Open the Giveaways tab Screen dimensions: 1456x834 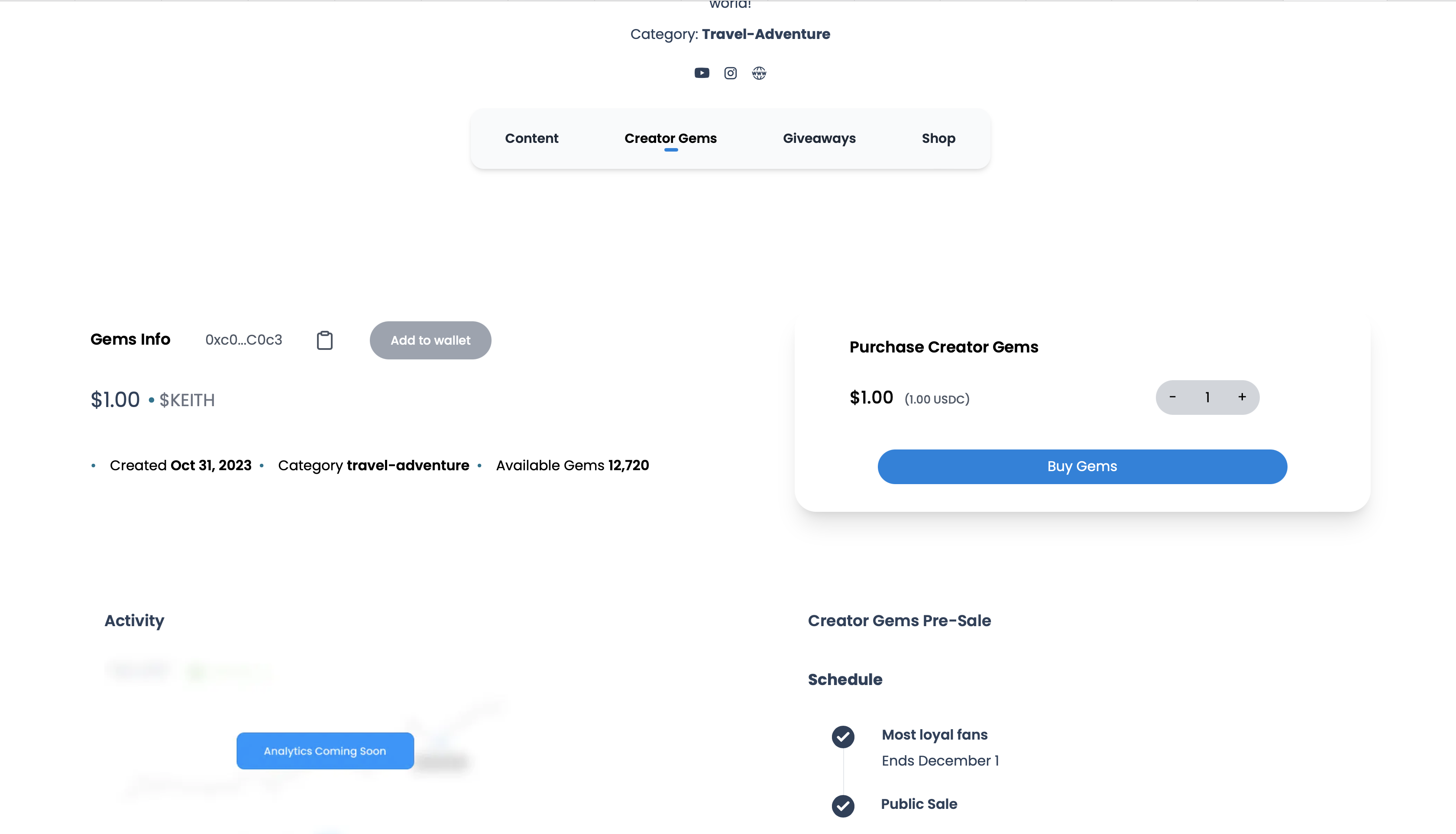tap(819, 139)
